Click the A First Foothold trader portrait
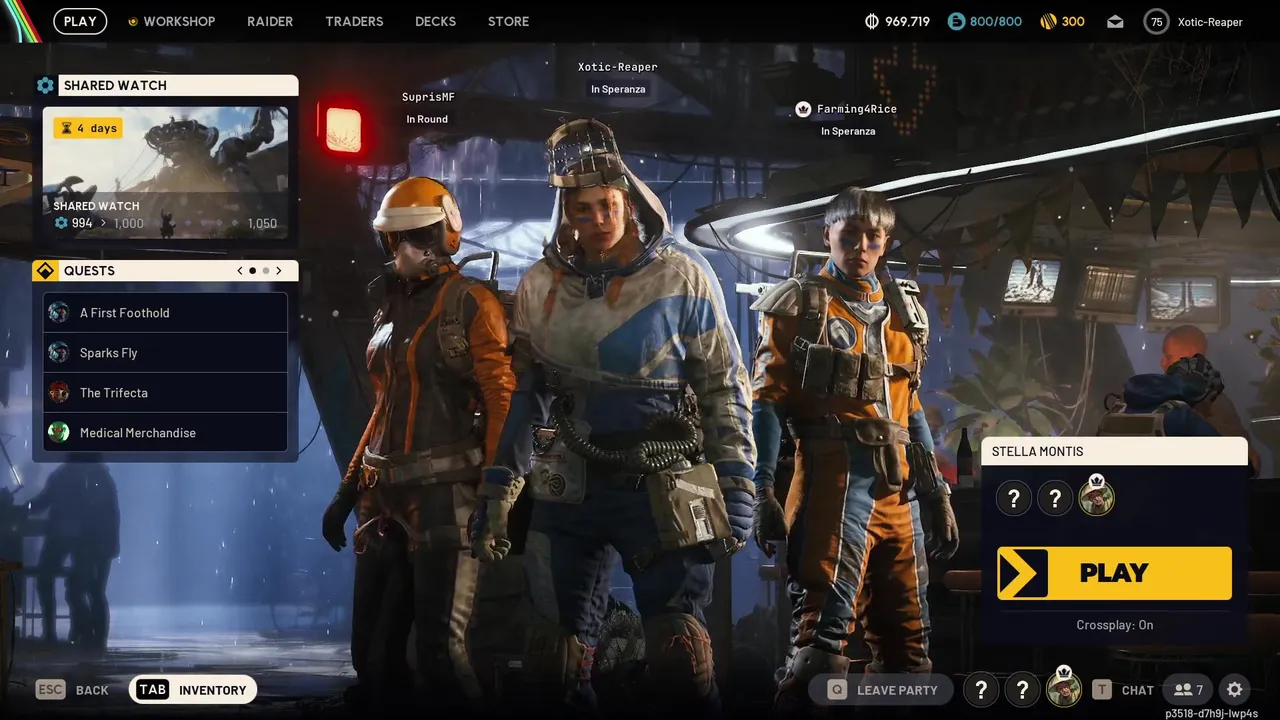Screen dimensions: 1280x720 59,313
